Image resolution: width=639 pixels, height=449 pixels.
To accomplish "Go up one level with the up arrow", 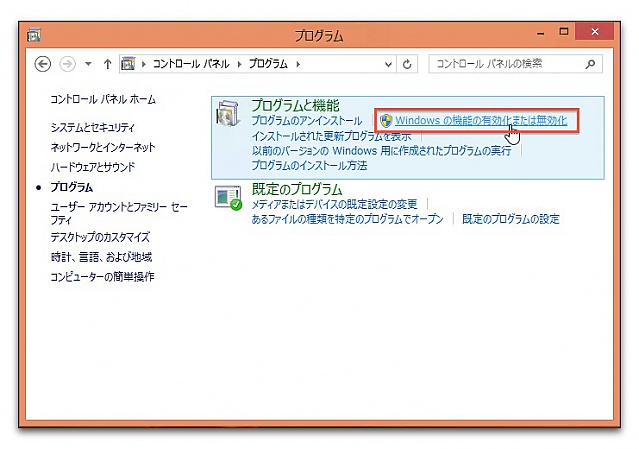I will 108,64.
